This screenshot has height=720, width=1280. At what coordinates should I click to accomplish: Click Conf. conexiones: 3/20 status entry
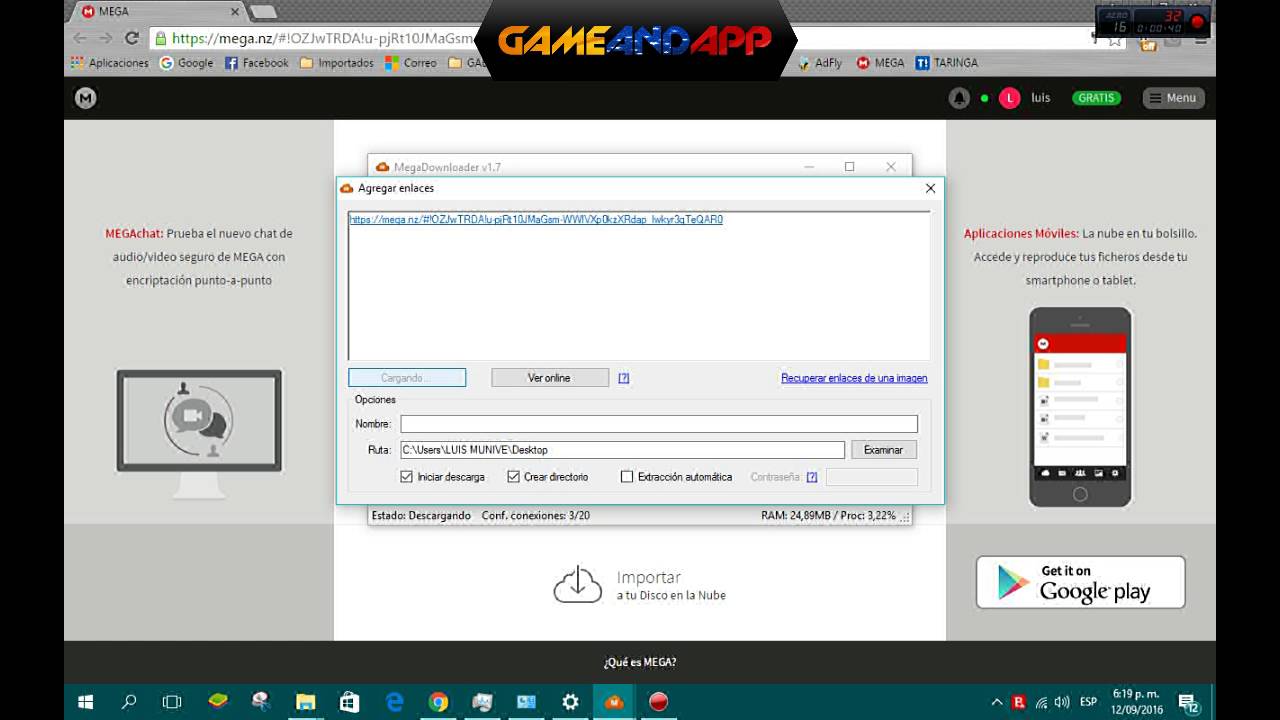pyautogui.click(x=536, y=515)
